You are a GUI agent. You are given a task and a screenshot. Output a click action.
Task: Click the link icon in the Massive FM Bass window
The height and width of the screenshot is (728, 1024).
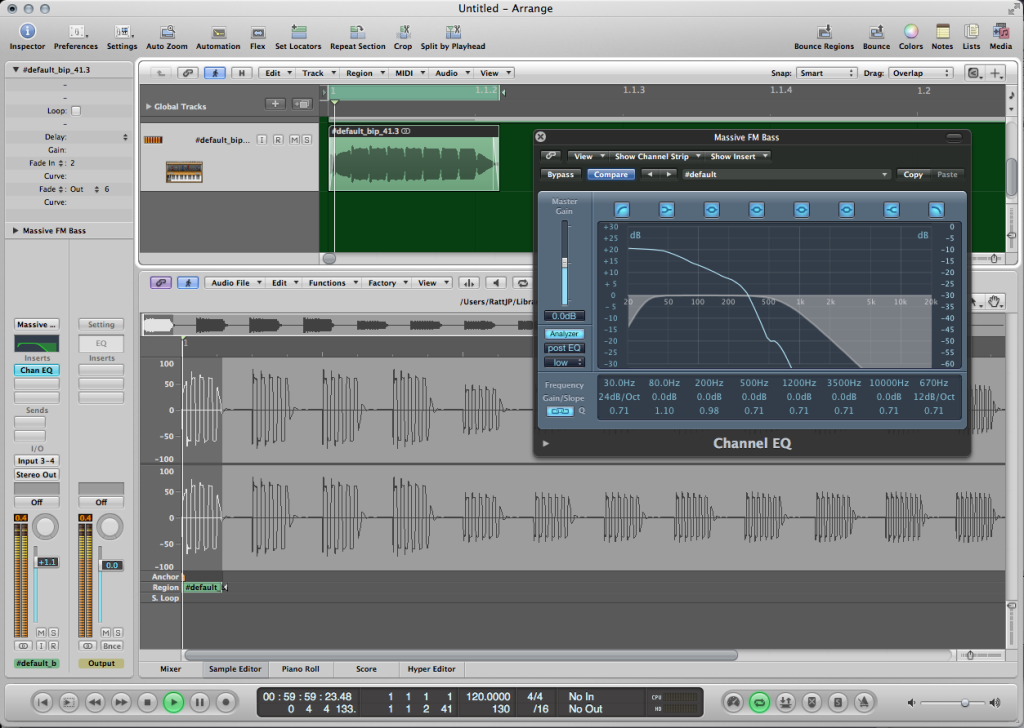[x=551, y=156]
